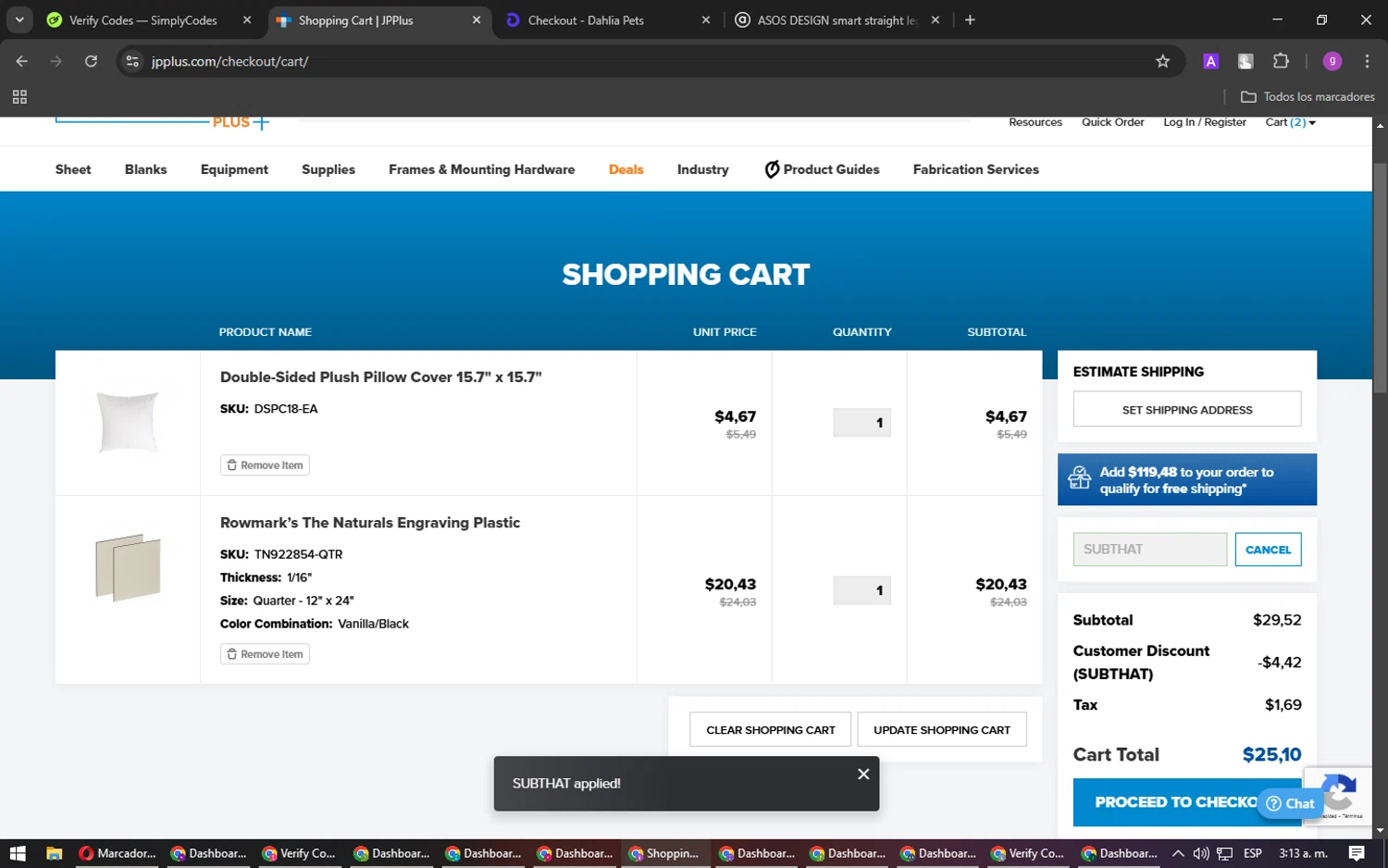Edit quantity field for pillow cover

coord(861,423)
